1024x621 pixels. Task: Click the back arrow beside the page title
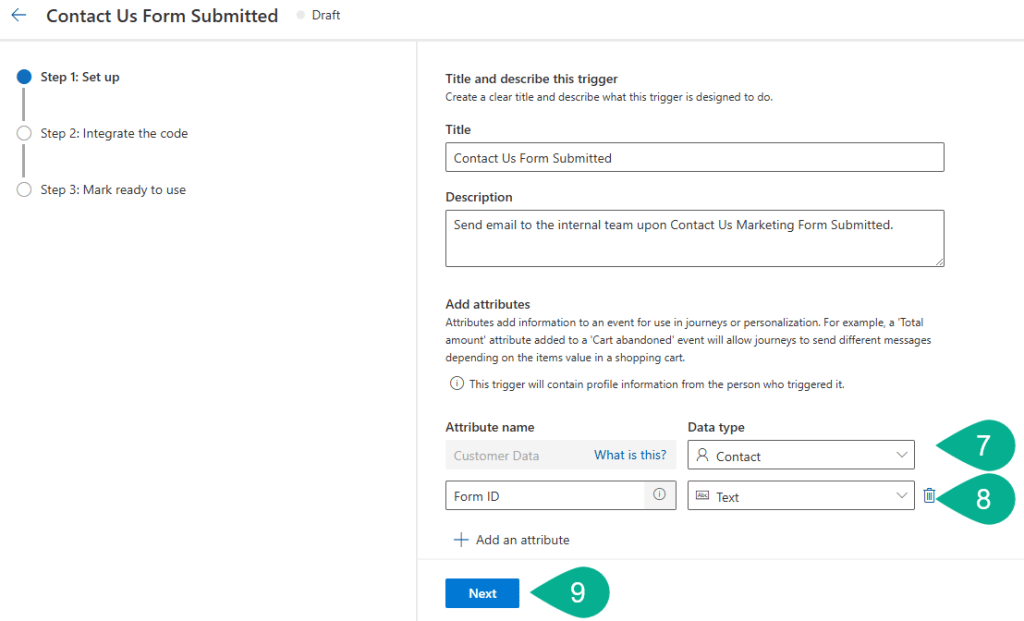coord(18,16)
